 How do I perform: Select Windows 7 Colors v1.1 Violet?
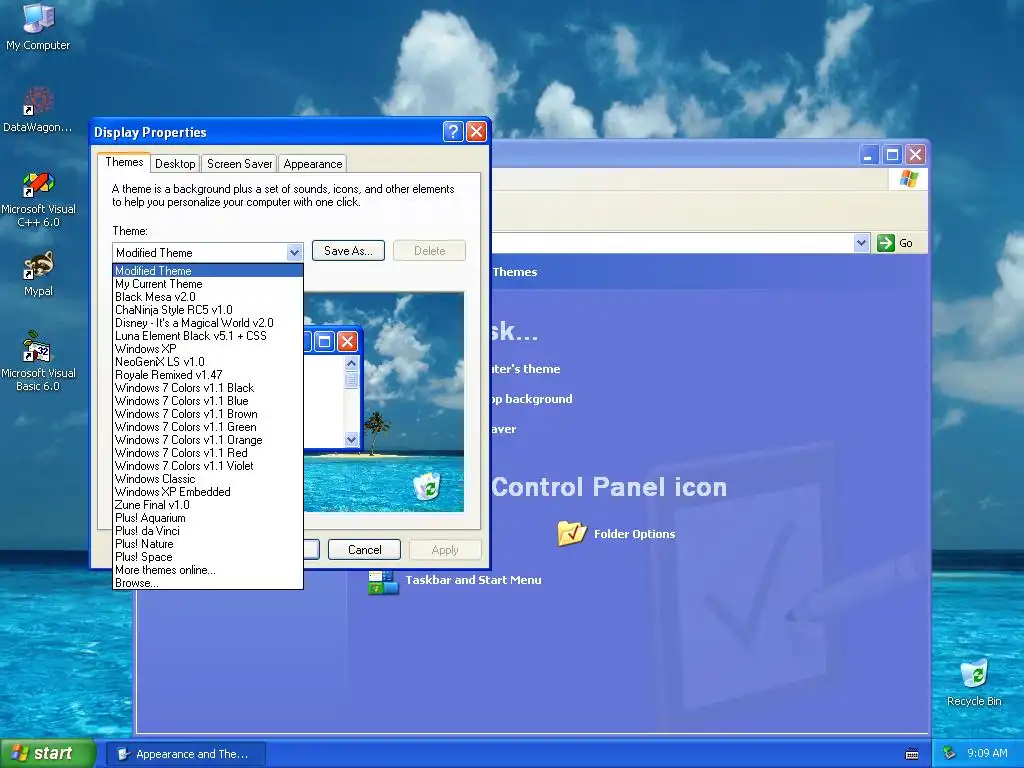point(208,466)
